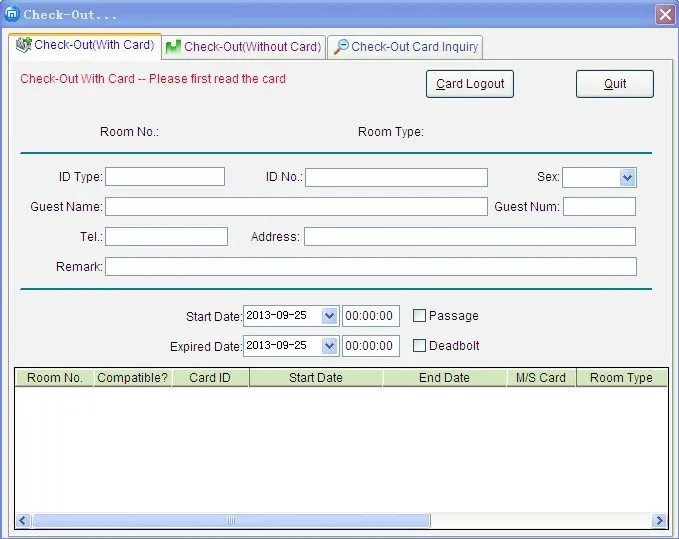Open the Expired Date calendar dropdown
Image resolution: width=679 pixels, height=539 pixels.
[330, 346]
